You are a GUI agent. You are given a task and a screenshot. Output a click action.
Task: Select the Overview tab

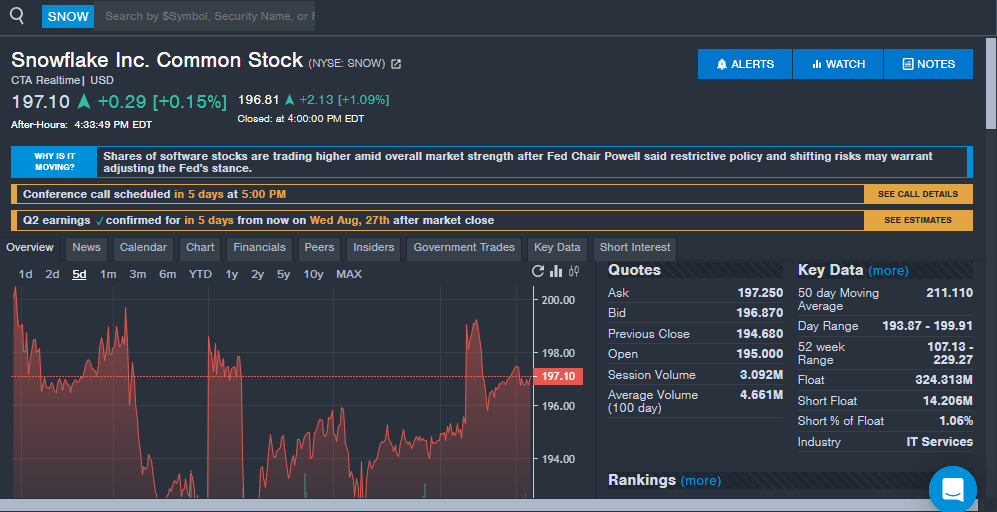[30, 247]
